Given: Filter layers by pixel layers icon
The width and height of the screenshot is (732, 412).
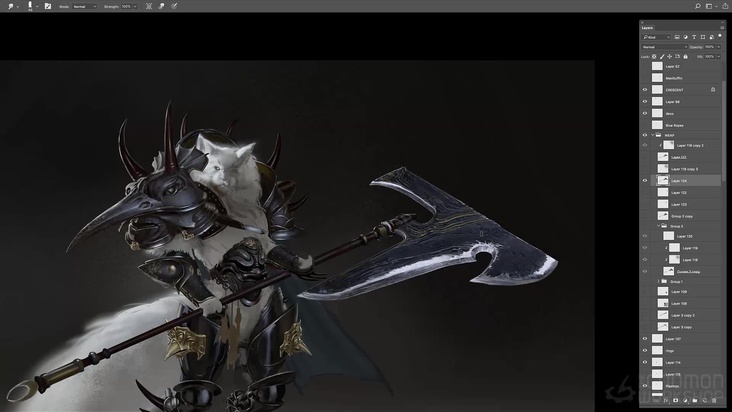Looking at the screenshot, I should point(677,37).
